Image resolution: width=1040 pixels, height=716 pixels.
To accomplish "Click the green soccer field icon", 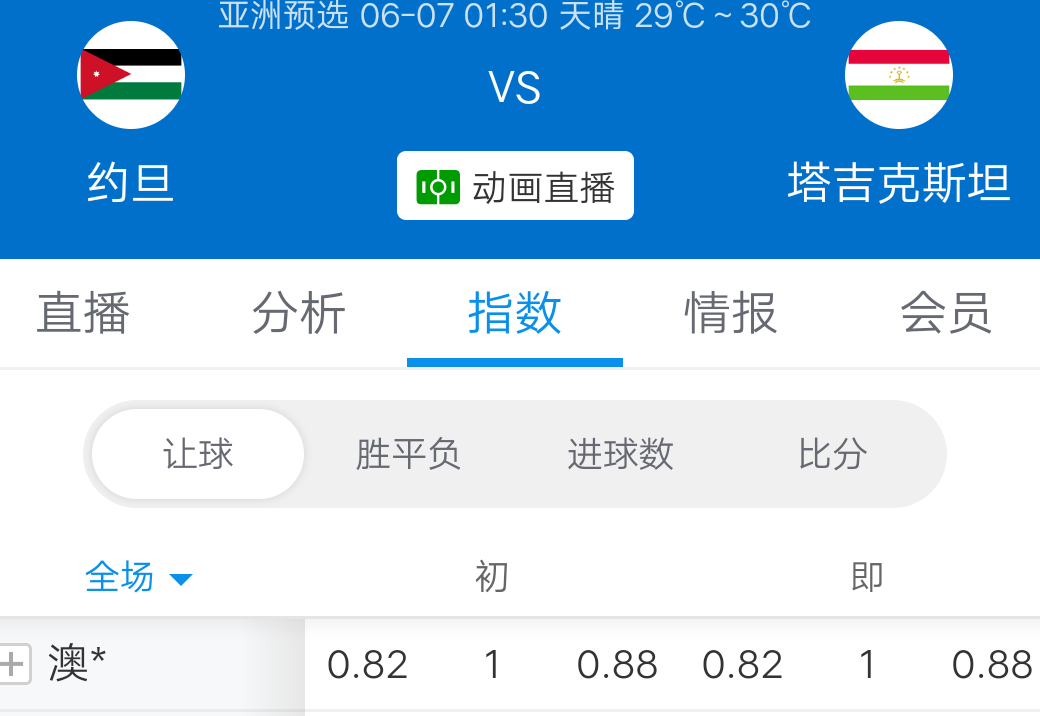I will [438, 187].
